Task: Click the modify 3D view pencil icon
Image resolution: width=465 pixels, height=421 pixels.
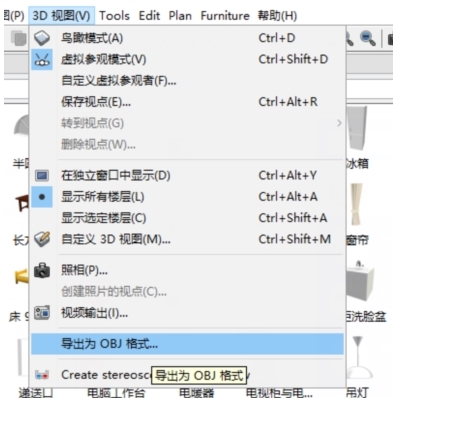Action: pyautogui.click(x=42, y=239)
